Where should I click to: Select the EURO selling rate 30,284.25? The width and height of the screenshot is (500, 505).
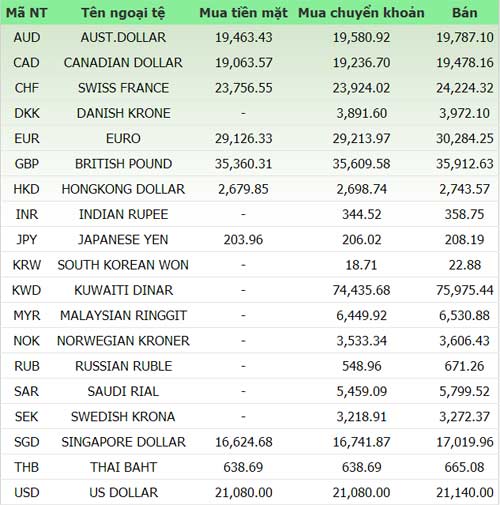[465, 138]
